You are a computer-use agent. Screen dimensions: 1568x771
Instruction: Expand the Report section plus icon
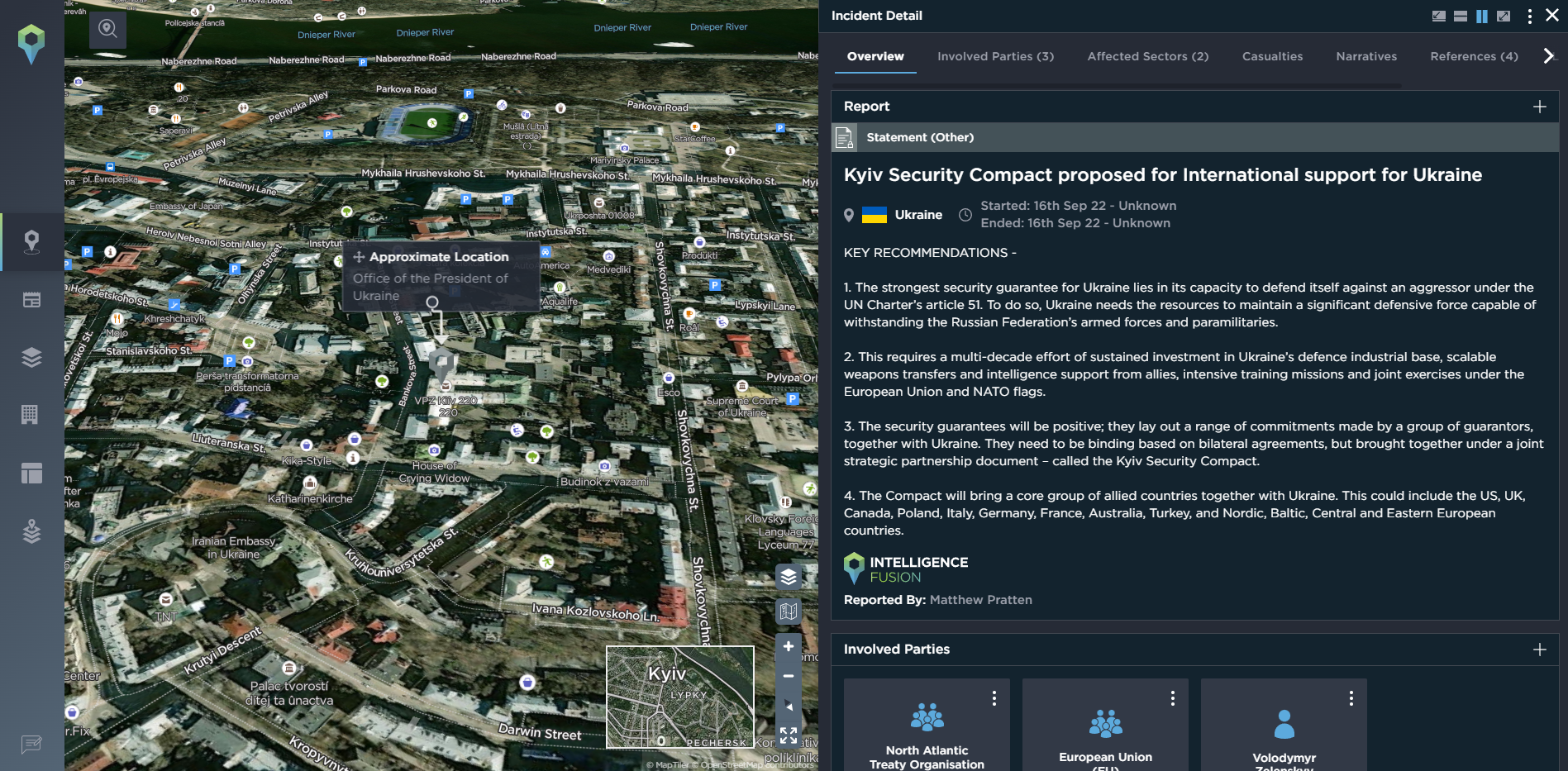1539,107
